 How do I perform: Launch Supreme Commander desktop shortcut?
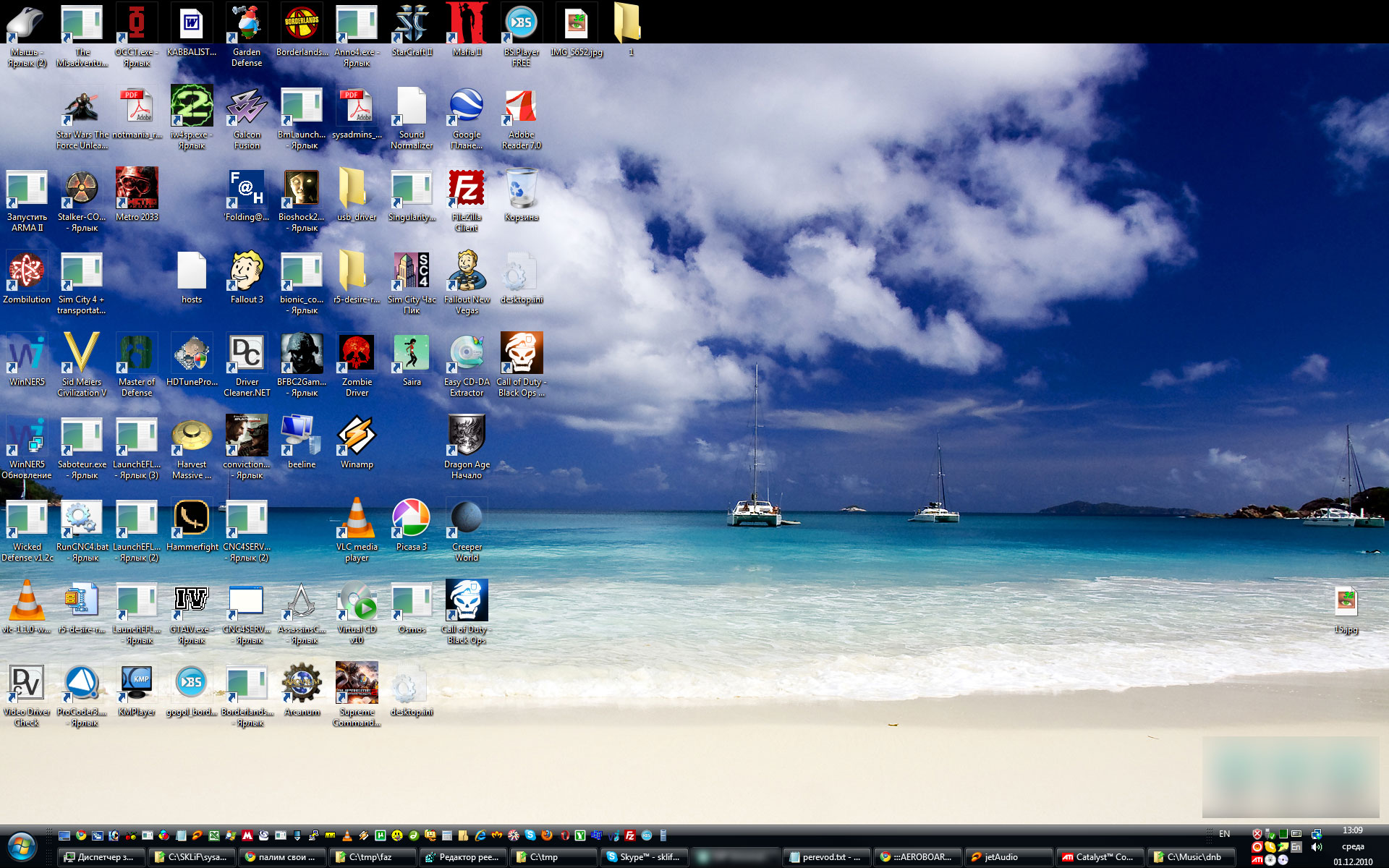point(357,694)
